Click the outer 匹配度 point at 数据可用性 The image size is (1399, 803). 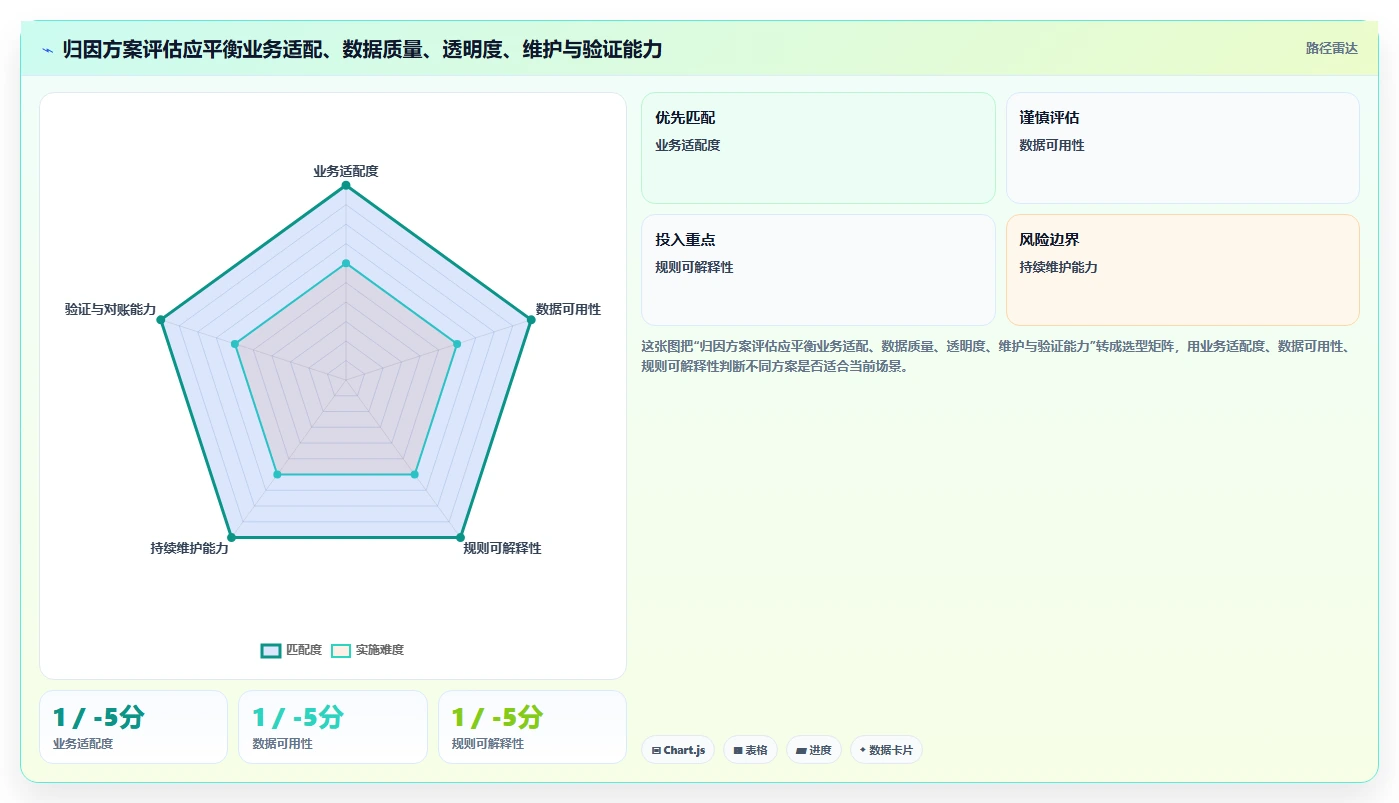(x=530, y=320)
